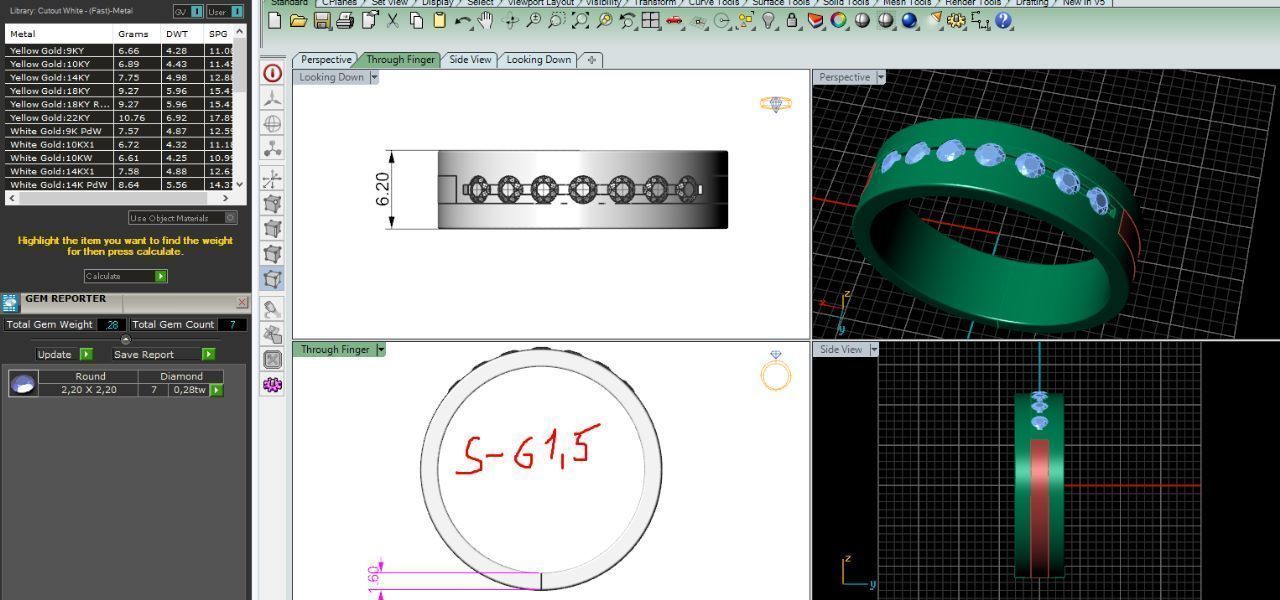
Task: Toggle the GV option at top of metal panel
Action: pos(187,12)
